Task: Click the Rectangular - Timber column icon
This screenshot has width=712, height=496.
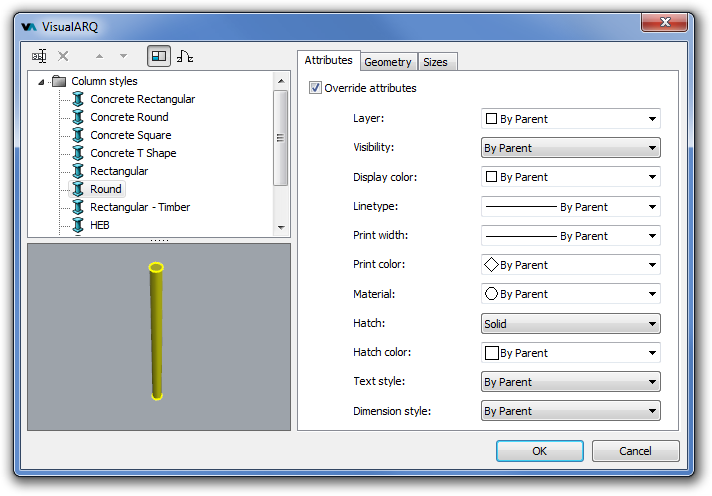Action: tap(78, 207)
